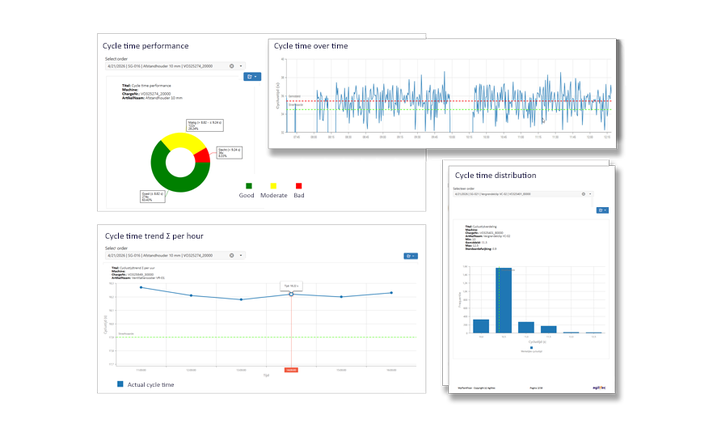Click the Bad legend label
Image resolution: width=713 pixels, height=424 pixels.
(x=299, y=195)
